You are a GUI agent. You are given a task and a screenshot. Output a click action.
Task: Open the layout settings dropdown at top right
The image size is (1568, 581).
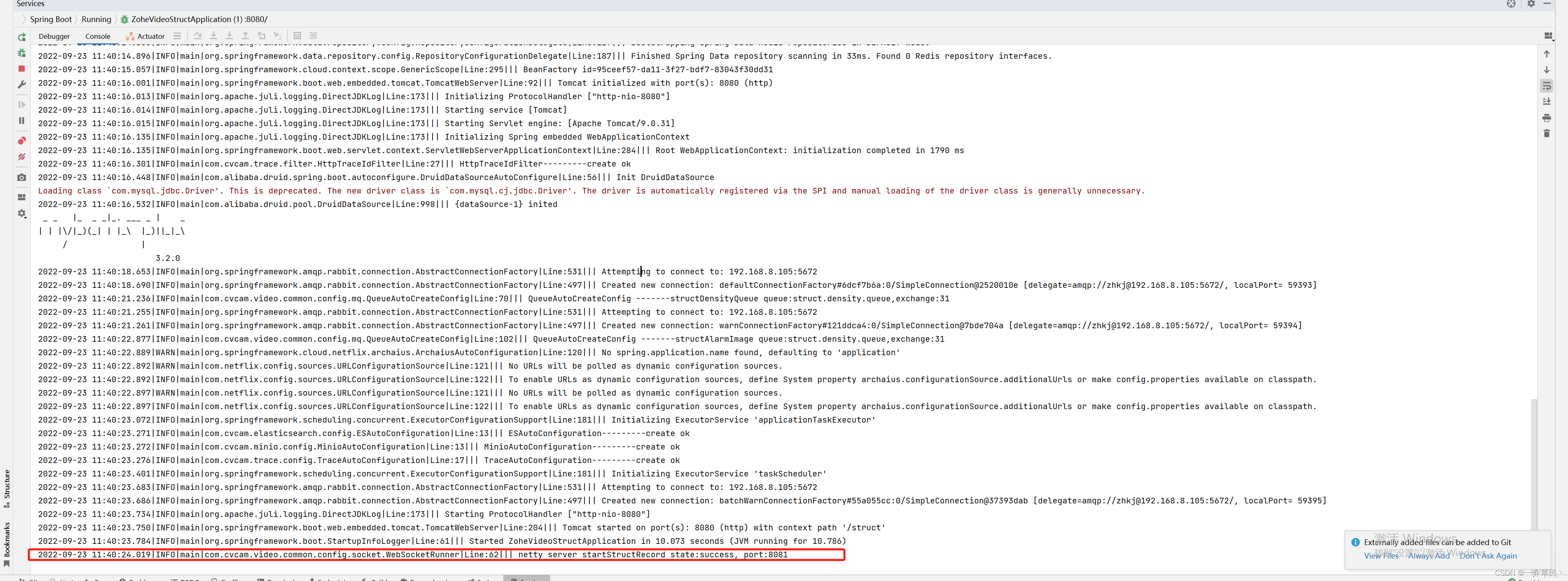(x=1548, y=36)
